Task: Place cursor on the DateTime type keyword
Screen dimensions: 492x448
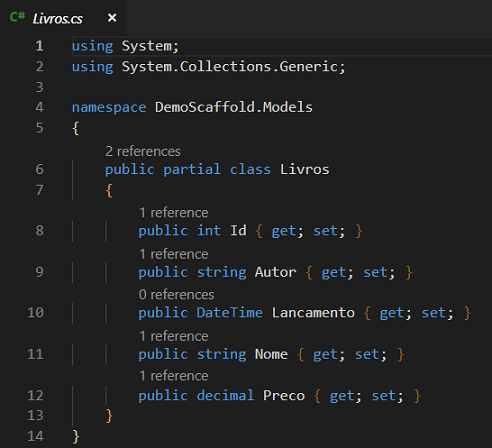Action: point(229,313)
